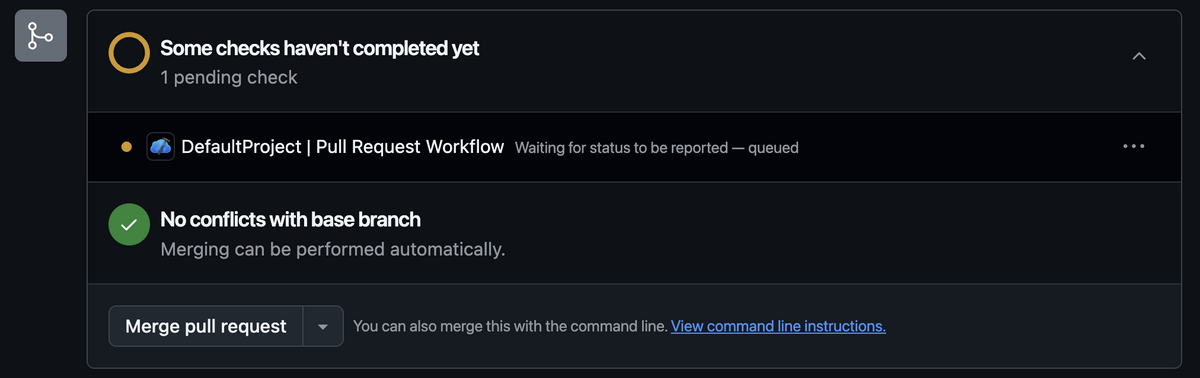The width and height of the screenshot is (1200, 378).
Task: Click the word 'DefaultProject' in the check name
Action: (241, 146)
